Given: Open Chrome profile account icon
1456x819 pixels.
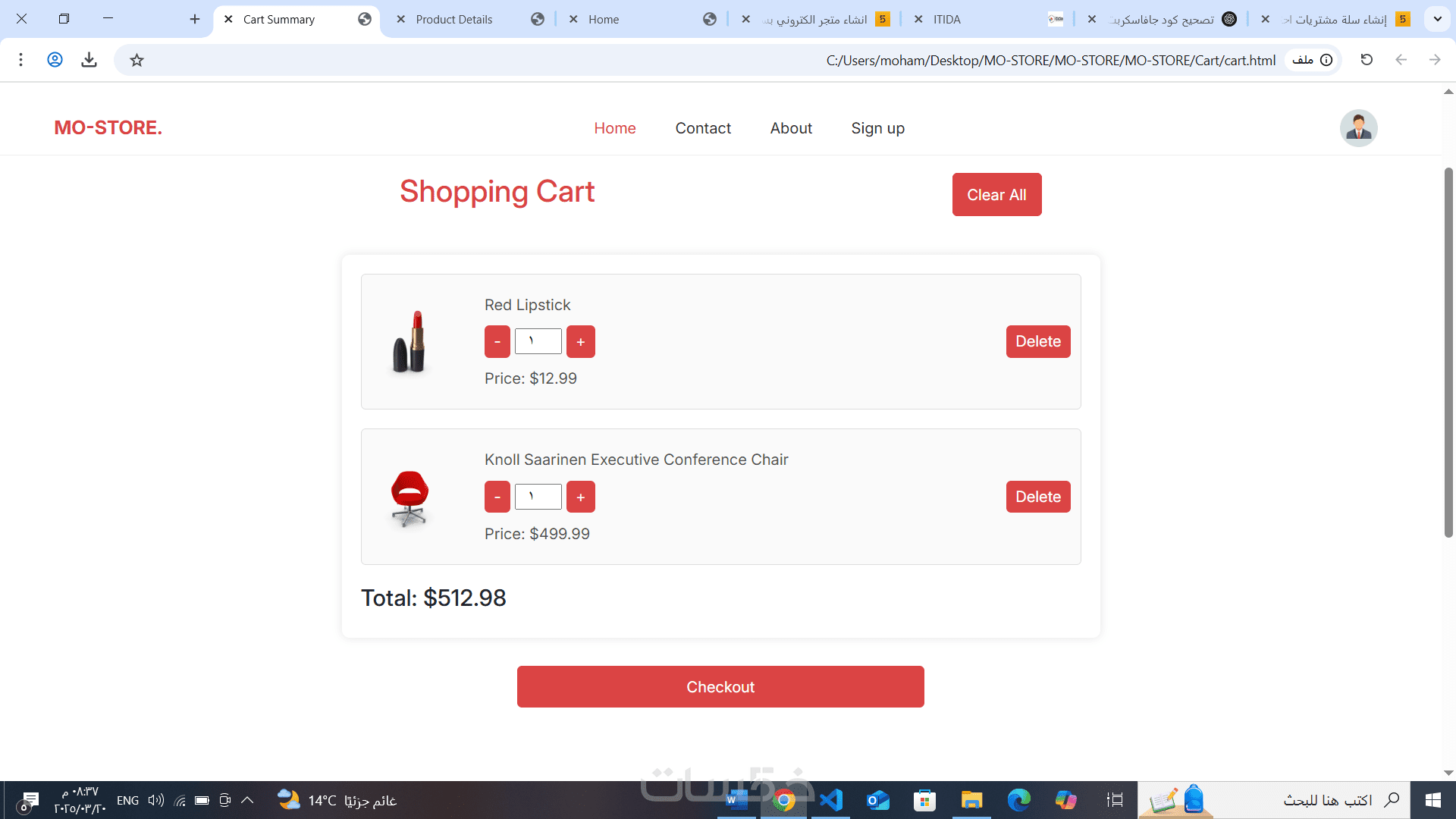Looking at the screenshot, I should [55, 60].
